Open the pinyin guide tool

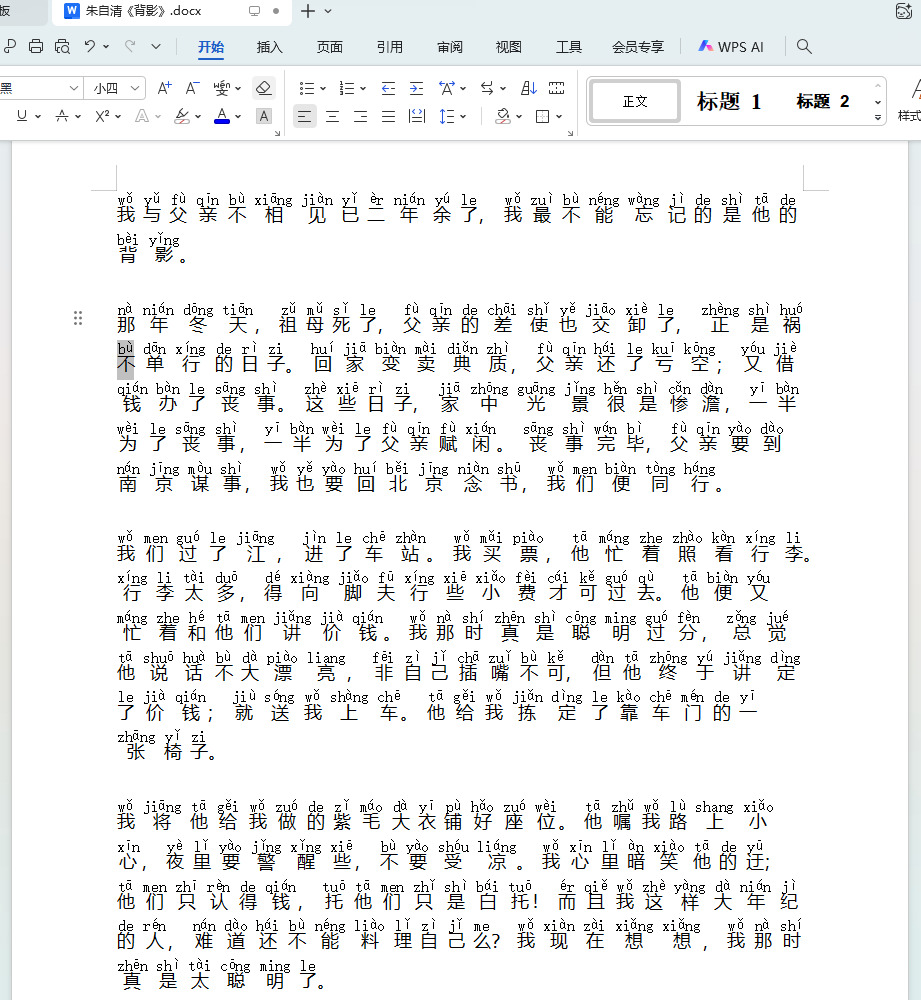pyautogui.click(x=221, y=89)
